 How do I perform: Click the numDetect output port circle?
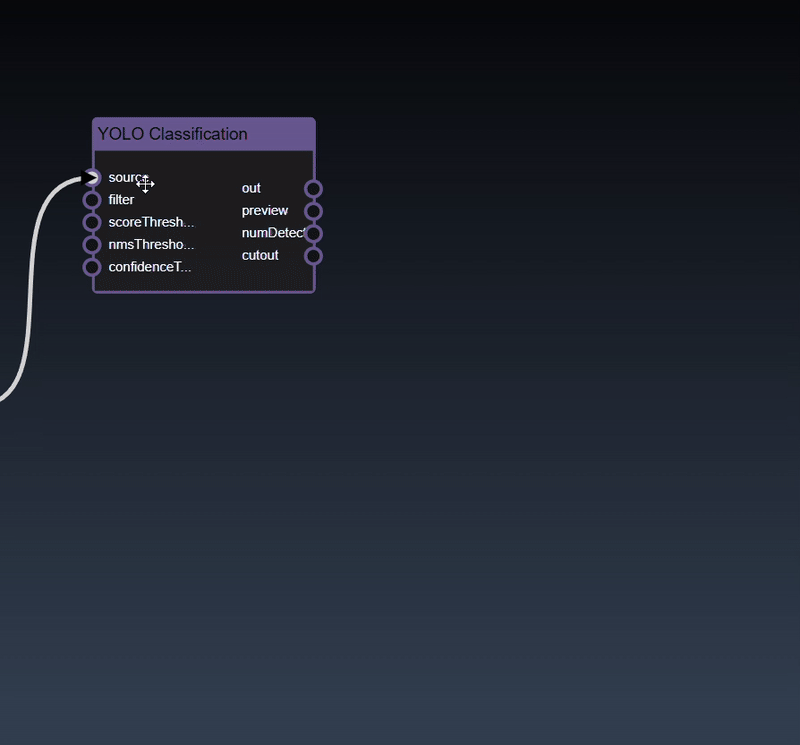coord(313,233)
